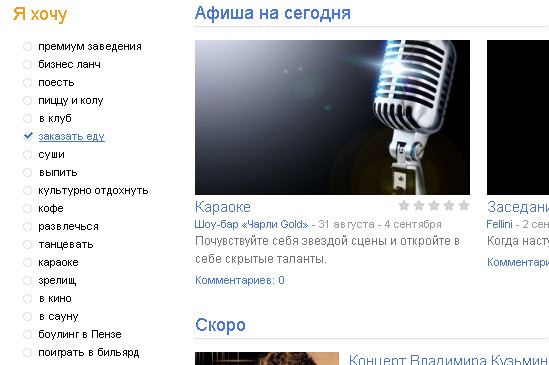Choose the 'культурно отдохнуть' option

click(27, 191)
